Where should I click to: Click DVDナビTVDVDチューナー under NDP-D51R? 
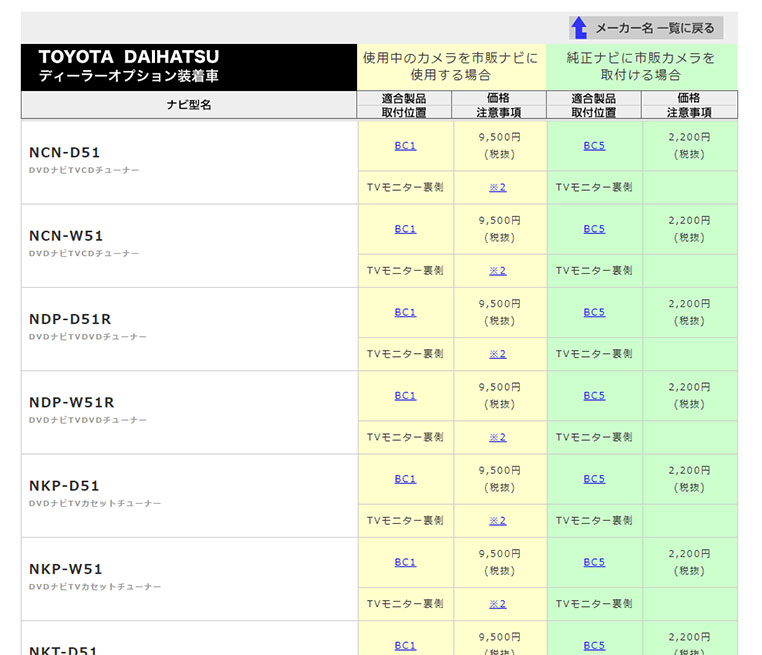(88, 337)
